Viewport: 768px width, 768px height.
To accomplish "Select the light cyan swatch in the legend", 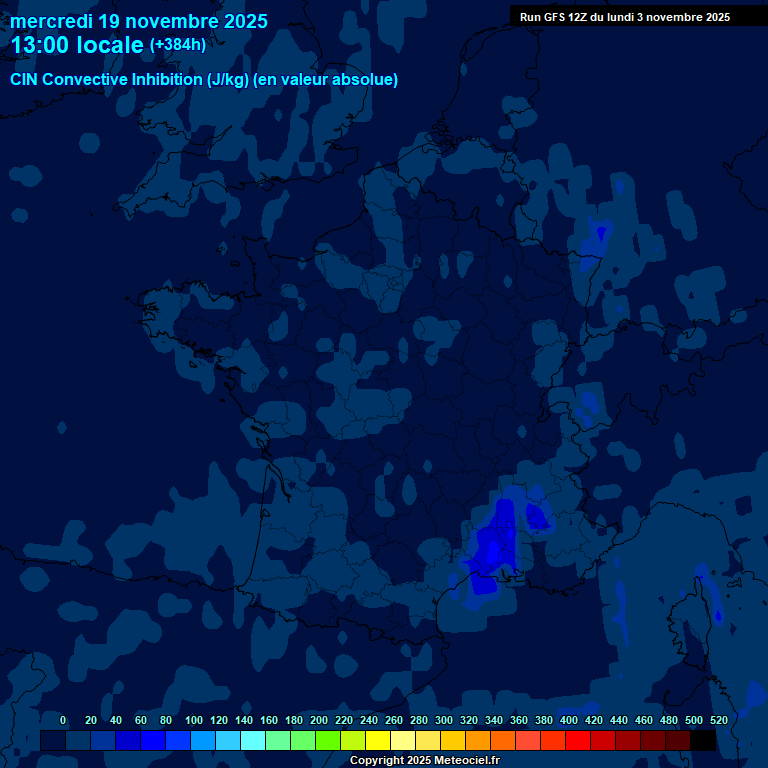I will click(253, 740).
